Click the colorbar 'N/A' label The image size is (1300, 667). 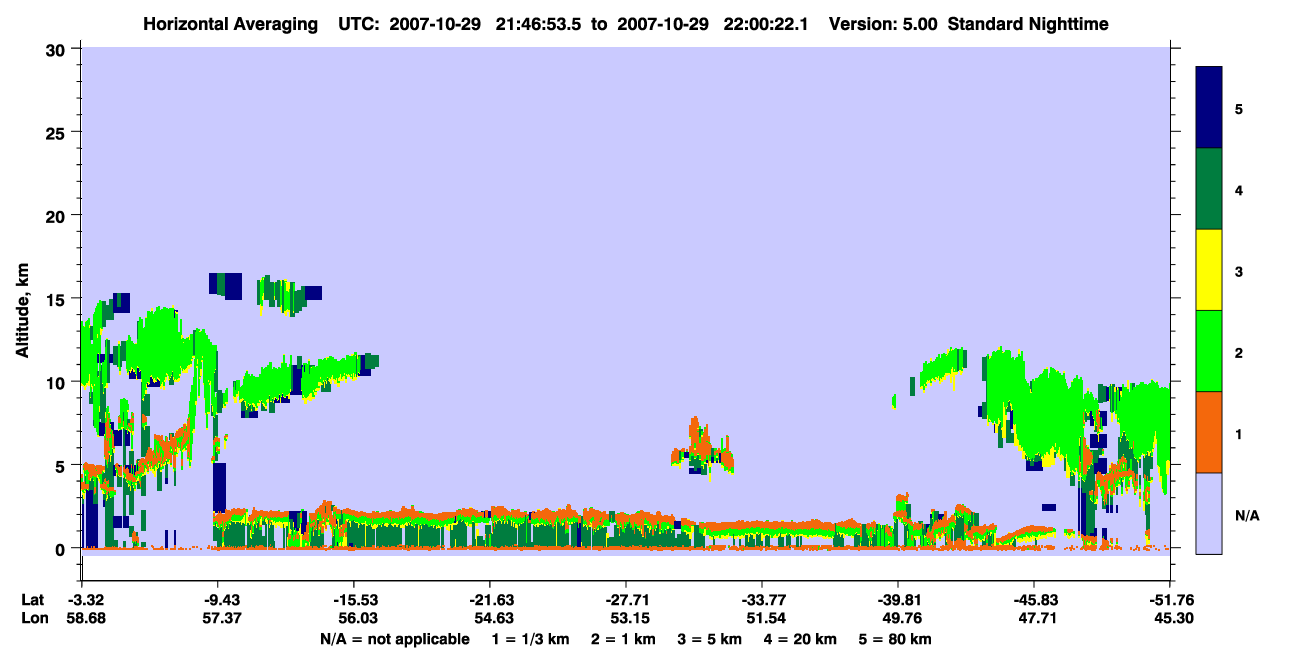(x=1247, y=515)
